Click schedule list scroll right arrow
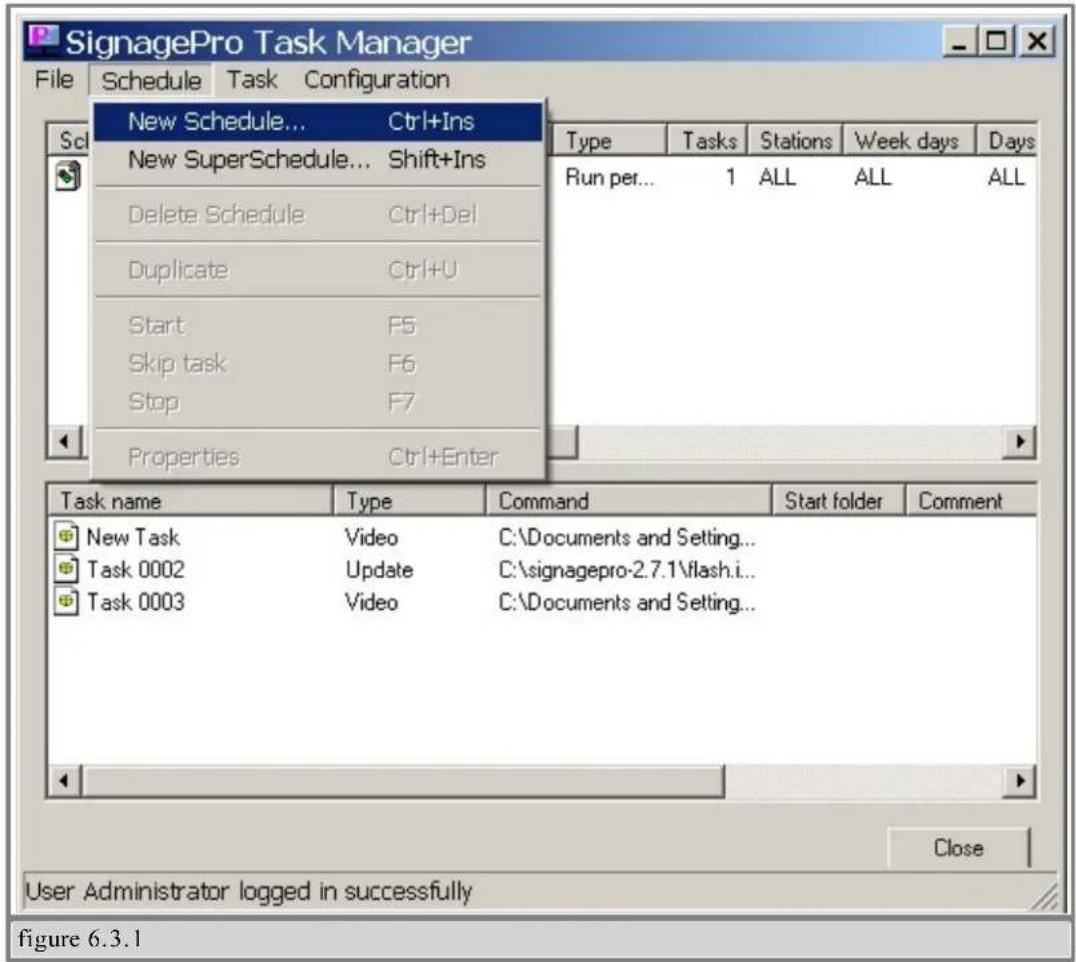The image size is (1076, 962). [x=1020, y=441]
